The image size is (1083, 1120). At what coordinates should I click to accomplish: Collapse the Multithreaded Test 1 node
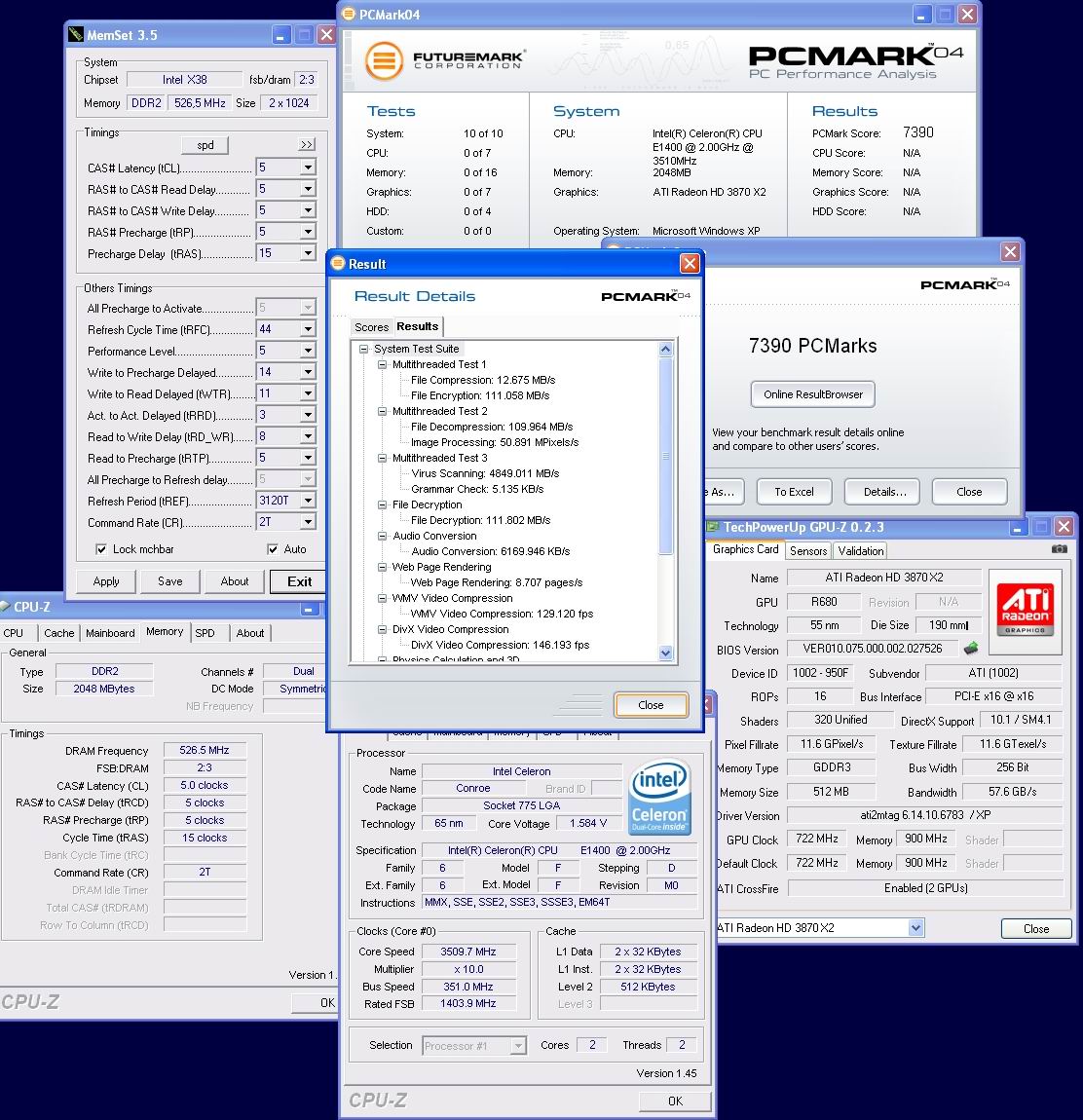click(x=382, y=364)
